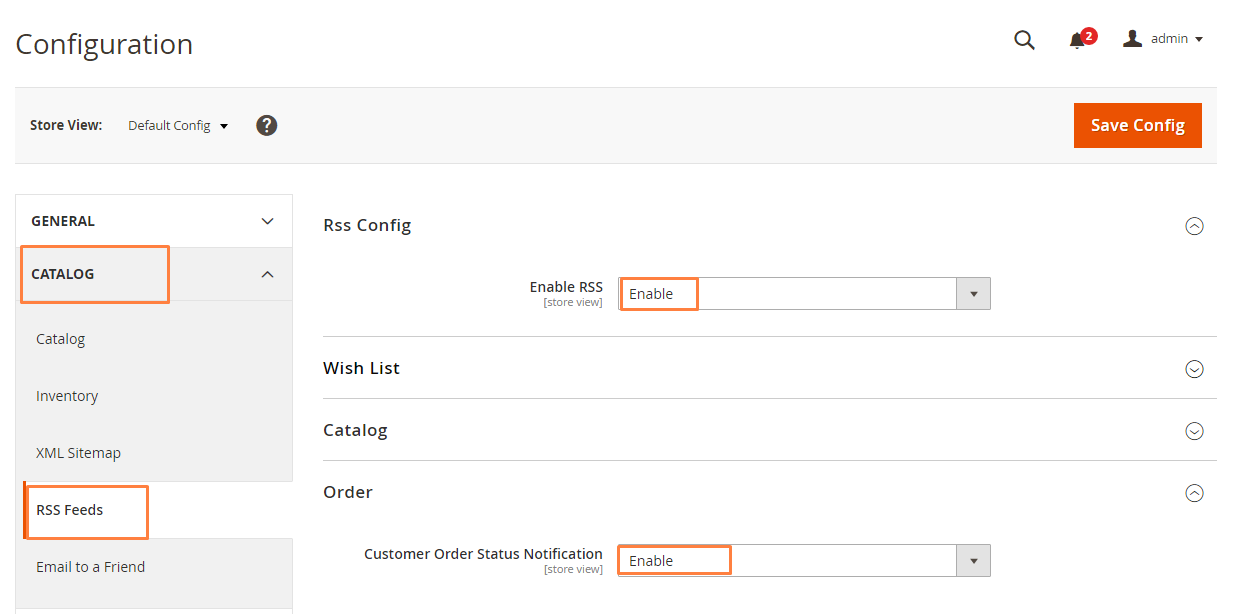Expand the Wish List section
The width and height of the screenshot is (1240, 614).
[1194, 369]
